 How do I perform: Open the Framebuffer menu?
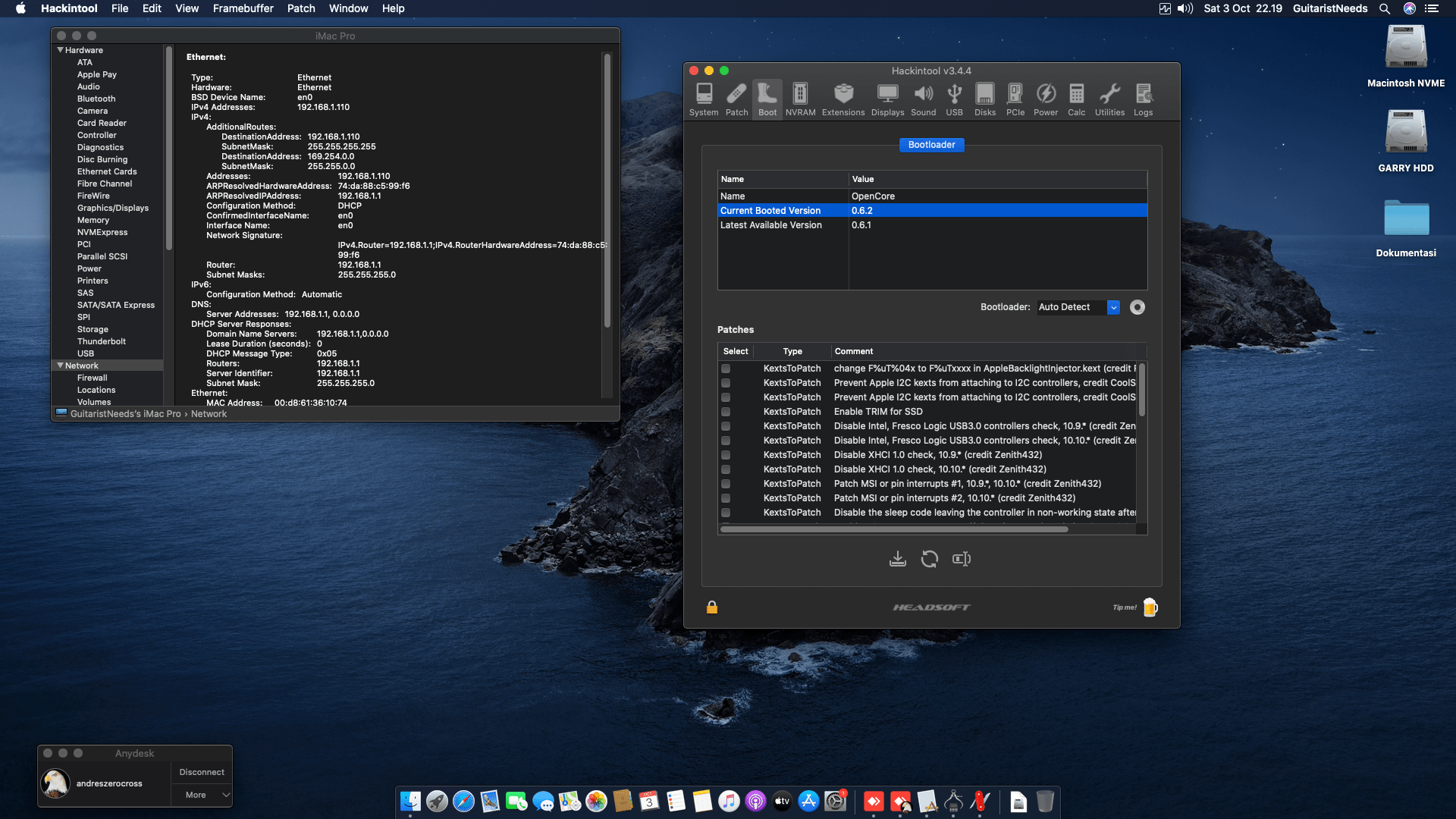coord(243,8)
